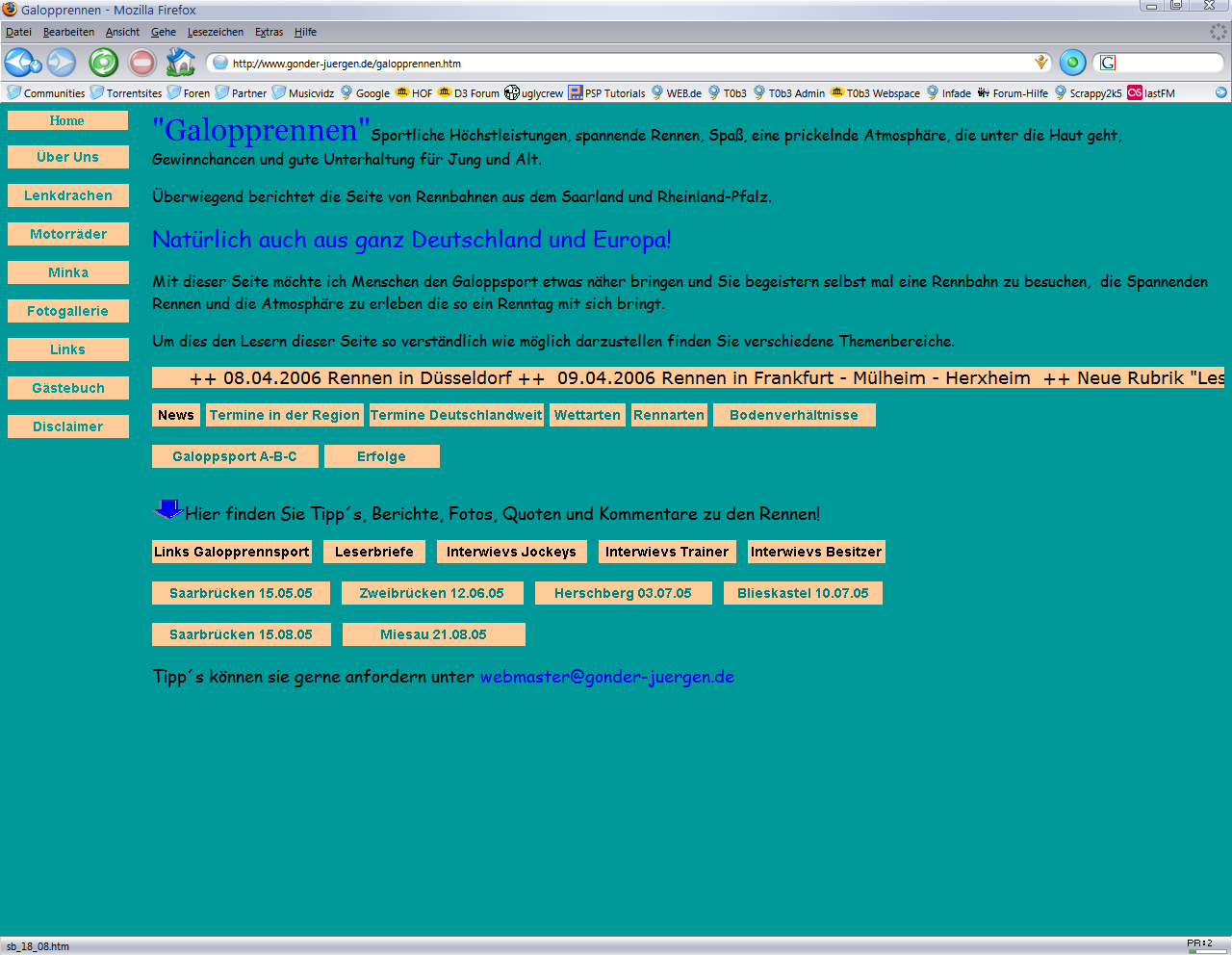Select the Google search engine icon

pos(1108,63)
